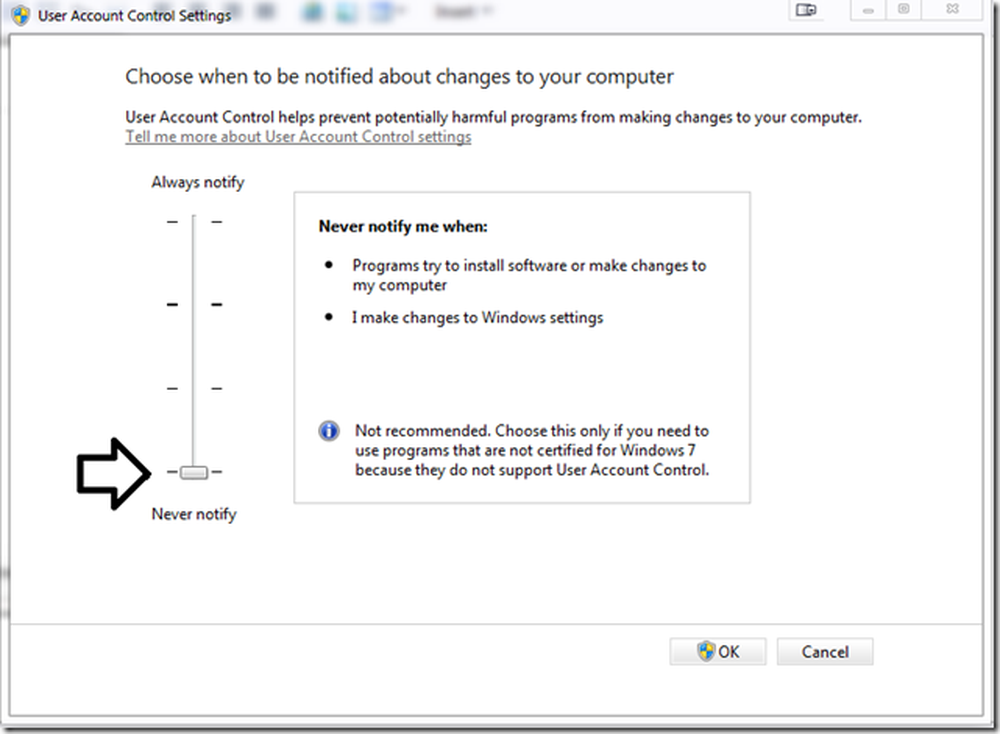
Task: Click the UAC slider thumb at Never notify
Action: pyautogui.click(x=193, y=473)
